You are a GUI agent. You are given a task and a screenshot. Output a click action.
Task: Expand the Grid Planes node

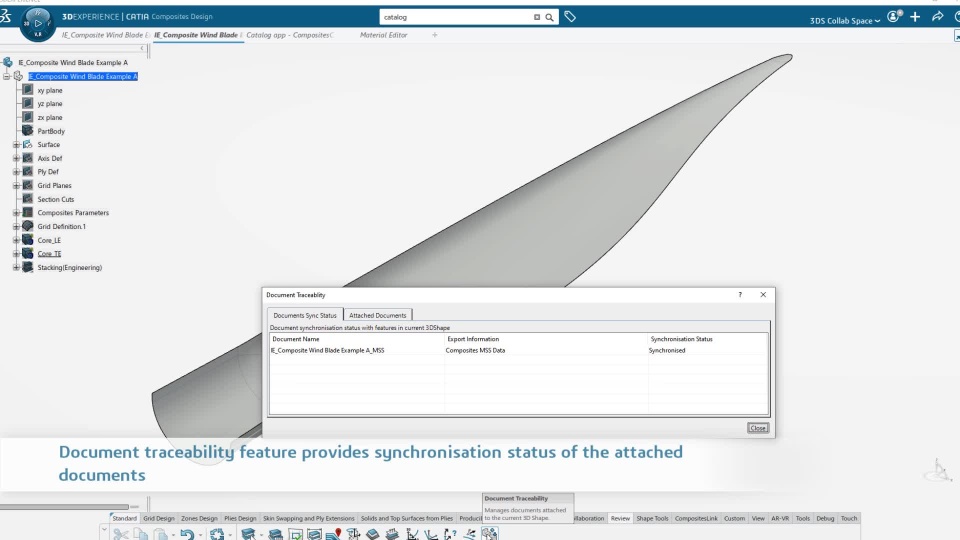17,186
